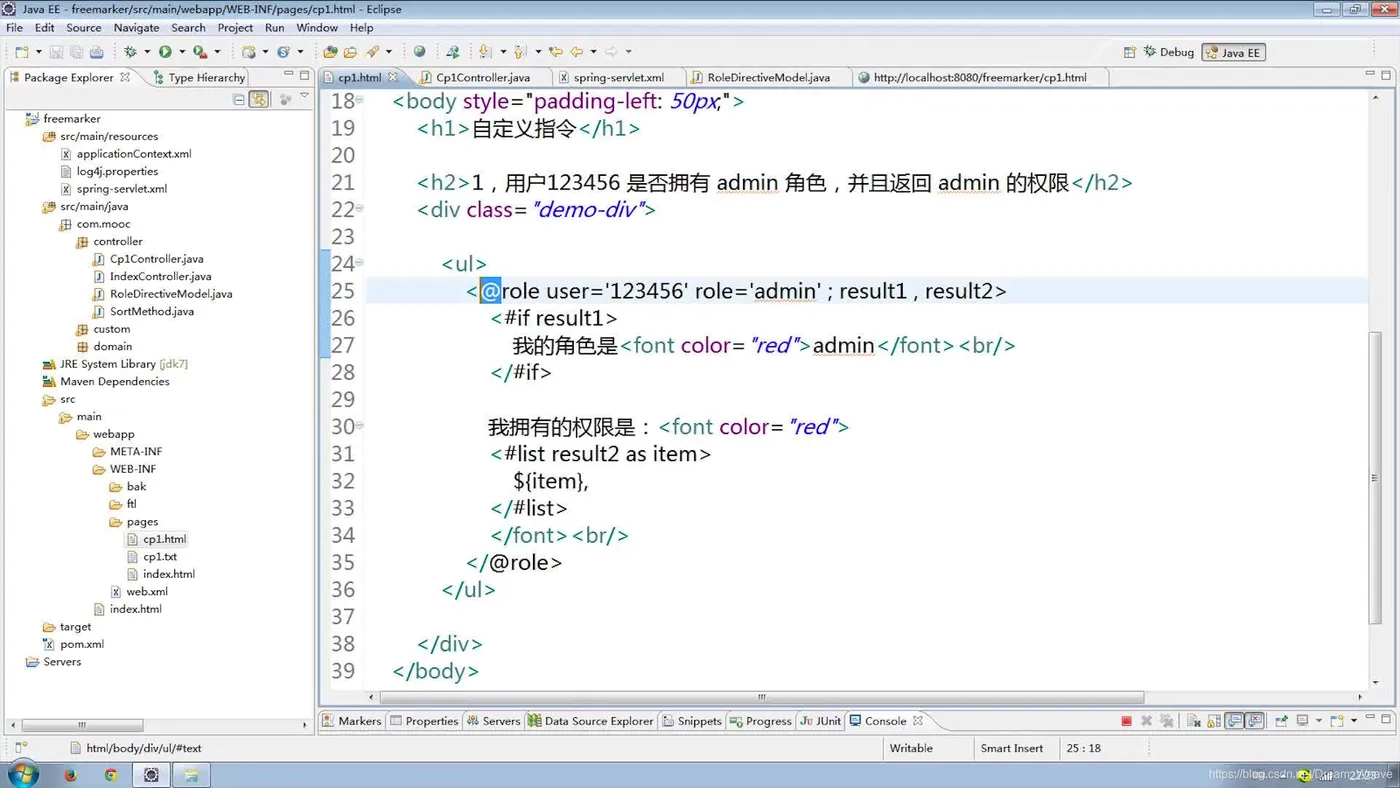Click the Open Task folder icon
The image size is (1400, 788).
[350, 52]
